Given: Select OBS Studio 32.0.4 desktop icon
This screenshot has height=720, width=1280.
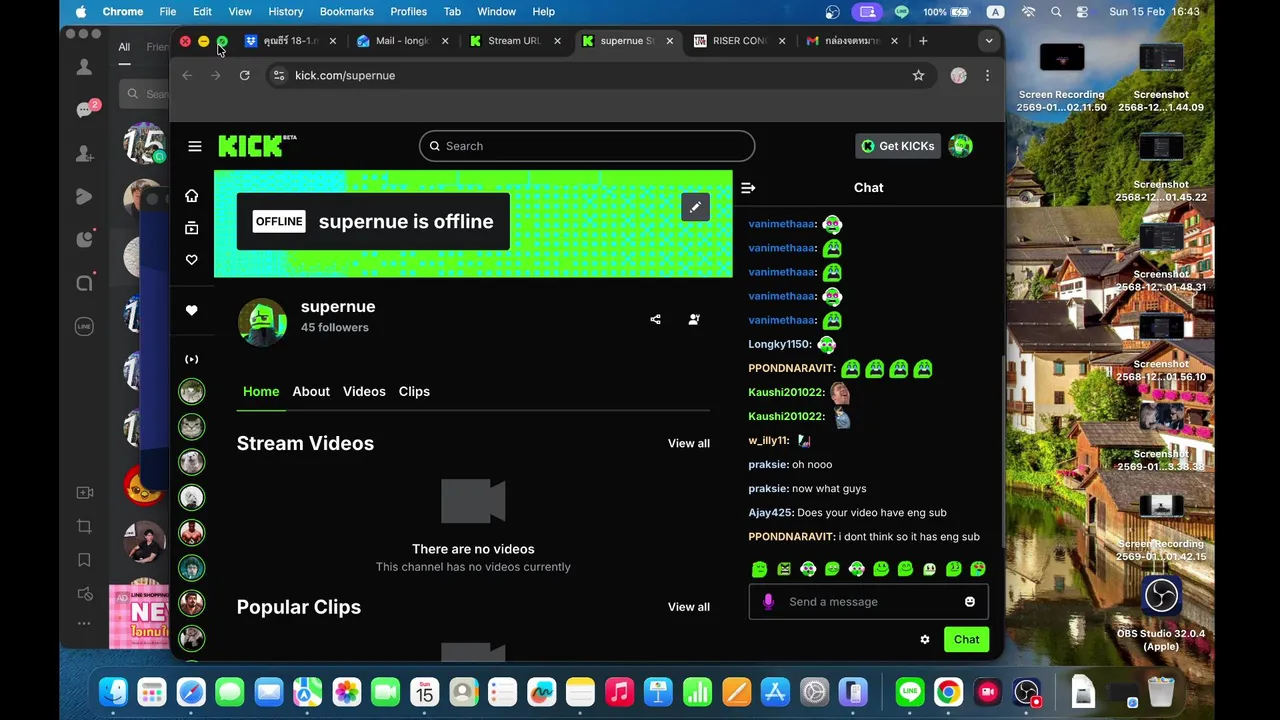Looking at the screenshot, I should click(x=1161, y=614).
